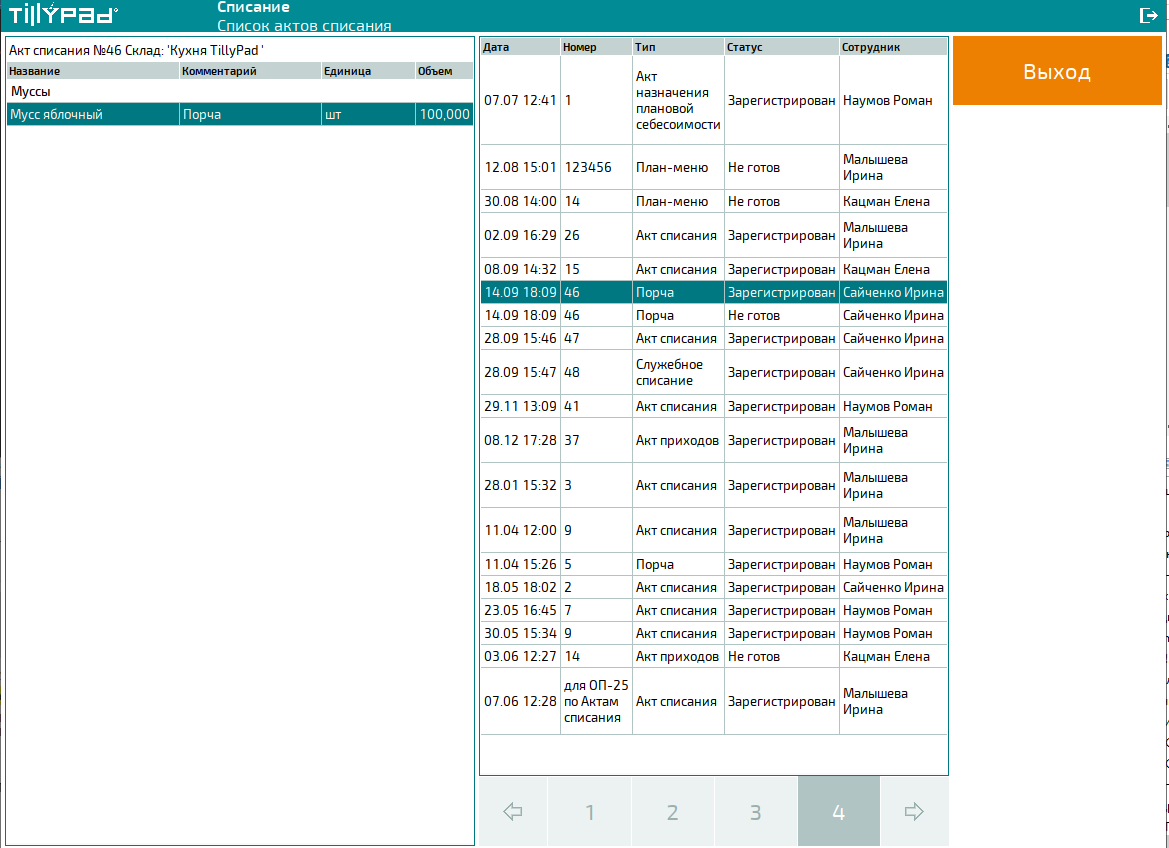Select Порча act 46 with Не готов status
This screenshot has height=848, width=1169.
click(x=713, y=315)
